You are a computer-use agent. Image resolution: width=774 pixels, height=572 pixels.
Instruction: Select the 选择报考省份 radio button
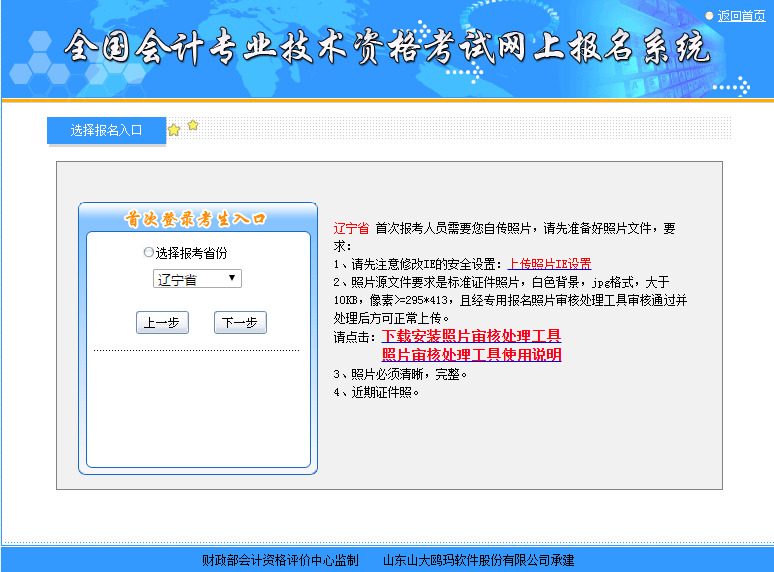(x=148, y=252)
